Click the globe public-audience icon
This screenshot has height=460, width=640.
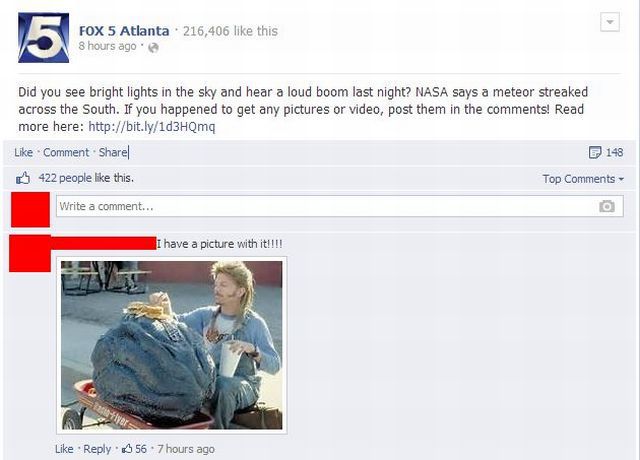tap(153, 48)
